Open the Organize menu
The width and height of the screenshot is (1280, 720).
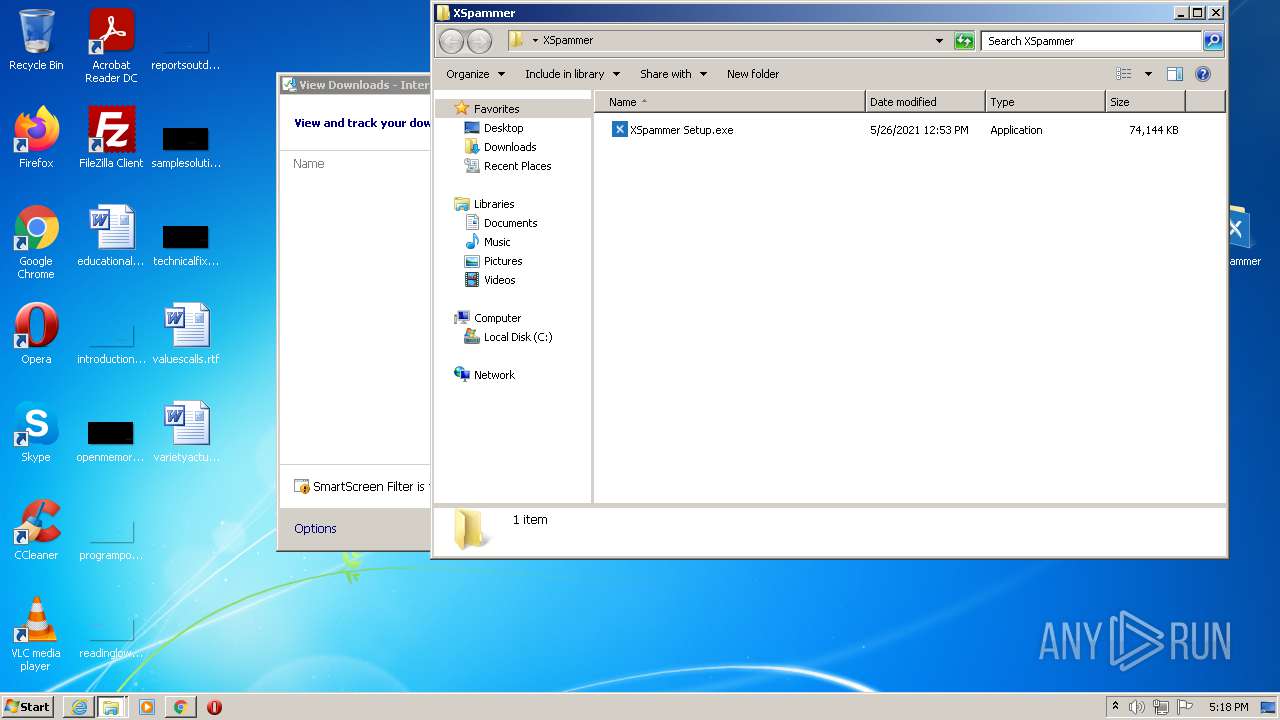475,74
